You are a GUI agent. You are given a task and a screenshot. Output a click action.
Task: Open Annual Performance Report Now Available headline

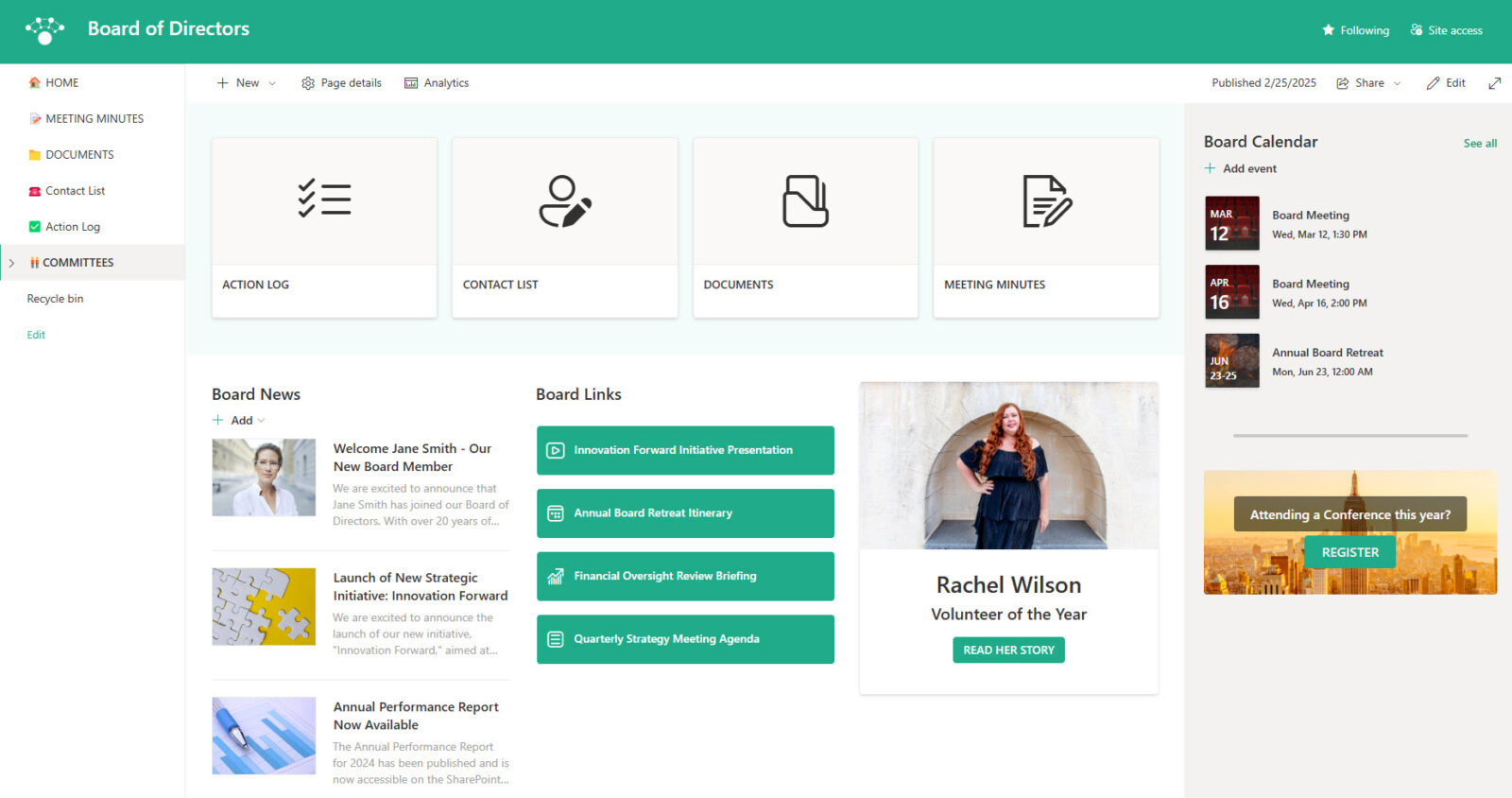point(416,716)
